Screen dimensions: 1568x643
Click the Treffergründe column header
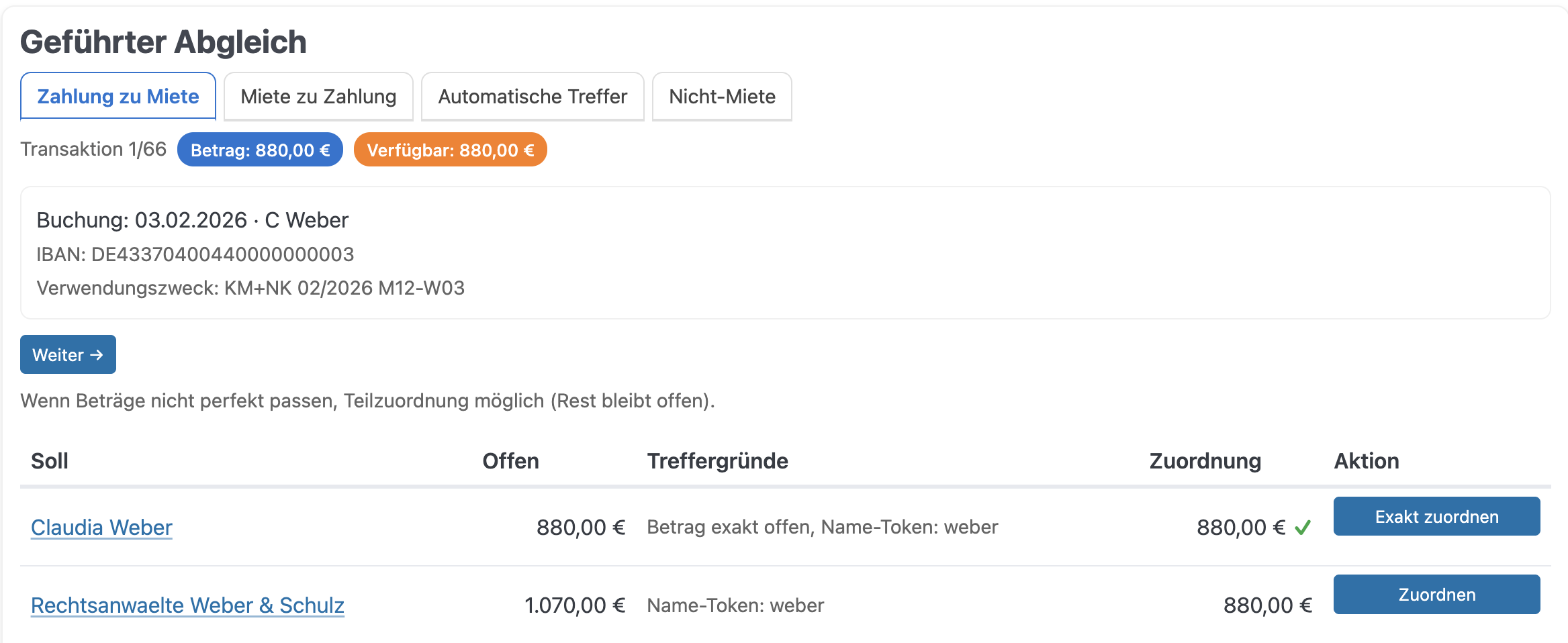point(717,461)
